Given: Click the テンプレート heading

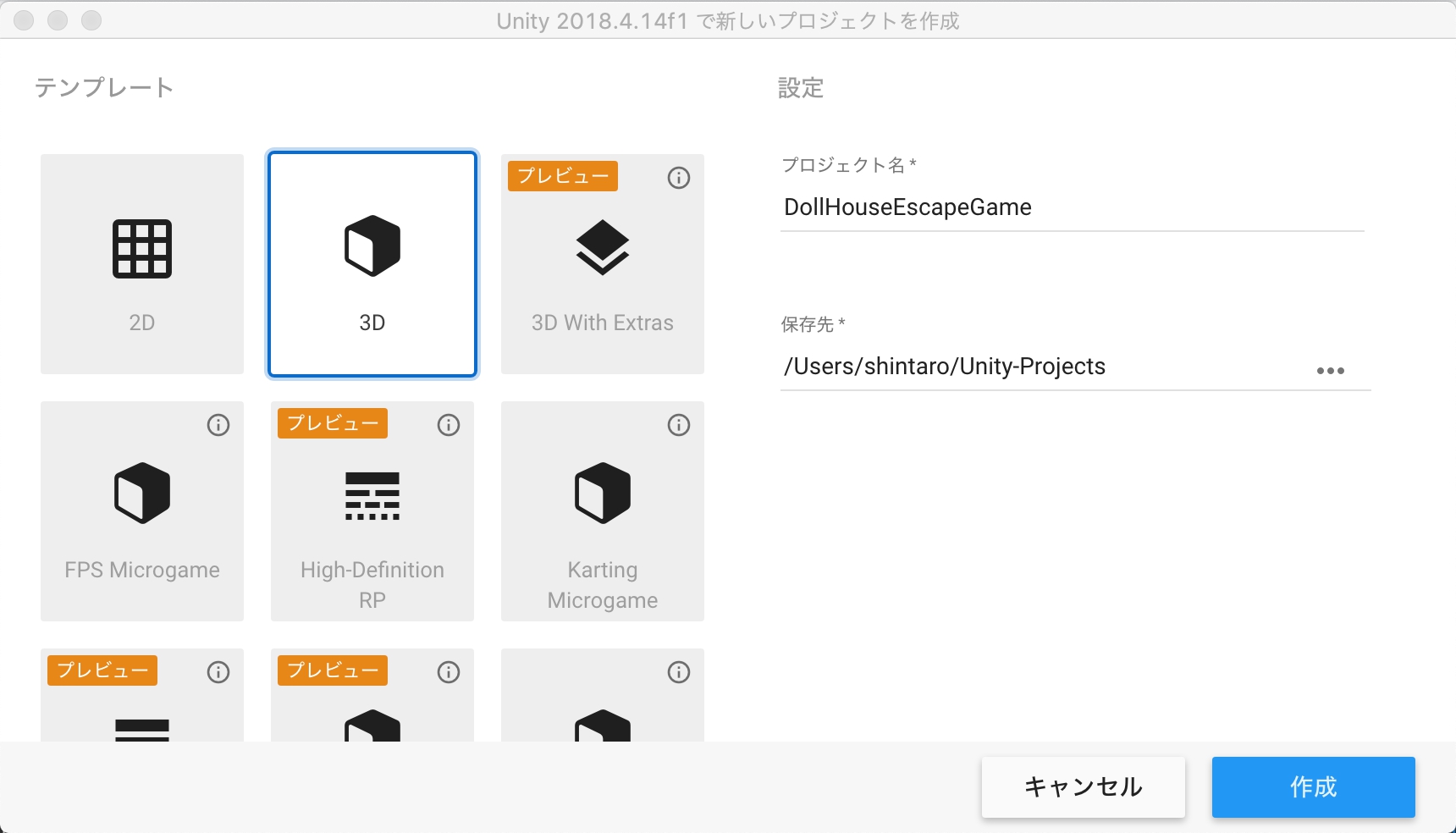Looking at the screenshot, I should [x=104, y=88].
